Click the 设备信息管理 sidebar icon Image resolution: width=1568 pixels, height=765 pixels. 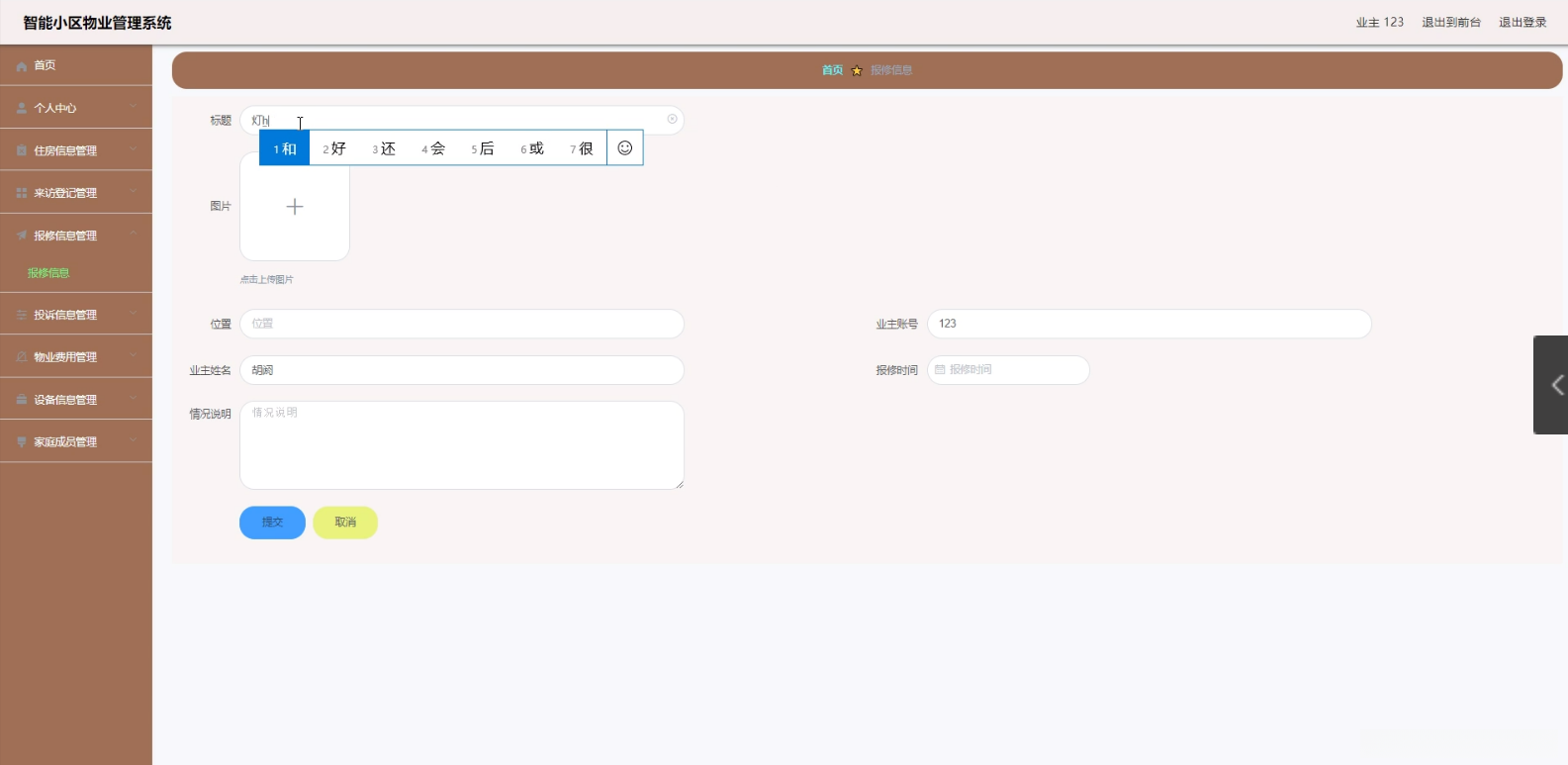click(x=22, y=400)
